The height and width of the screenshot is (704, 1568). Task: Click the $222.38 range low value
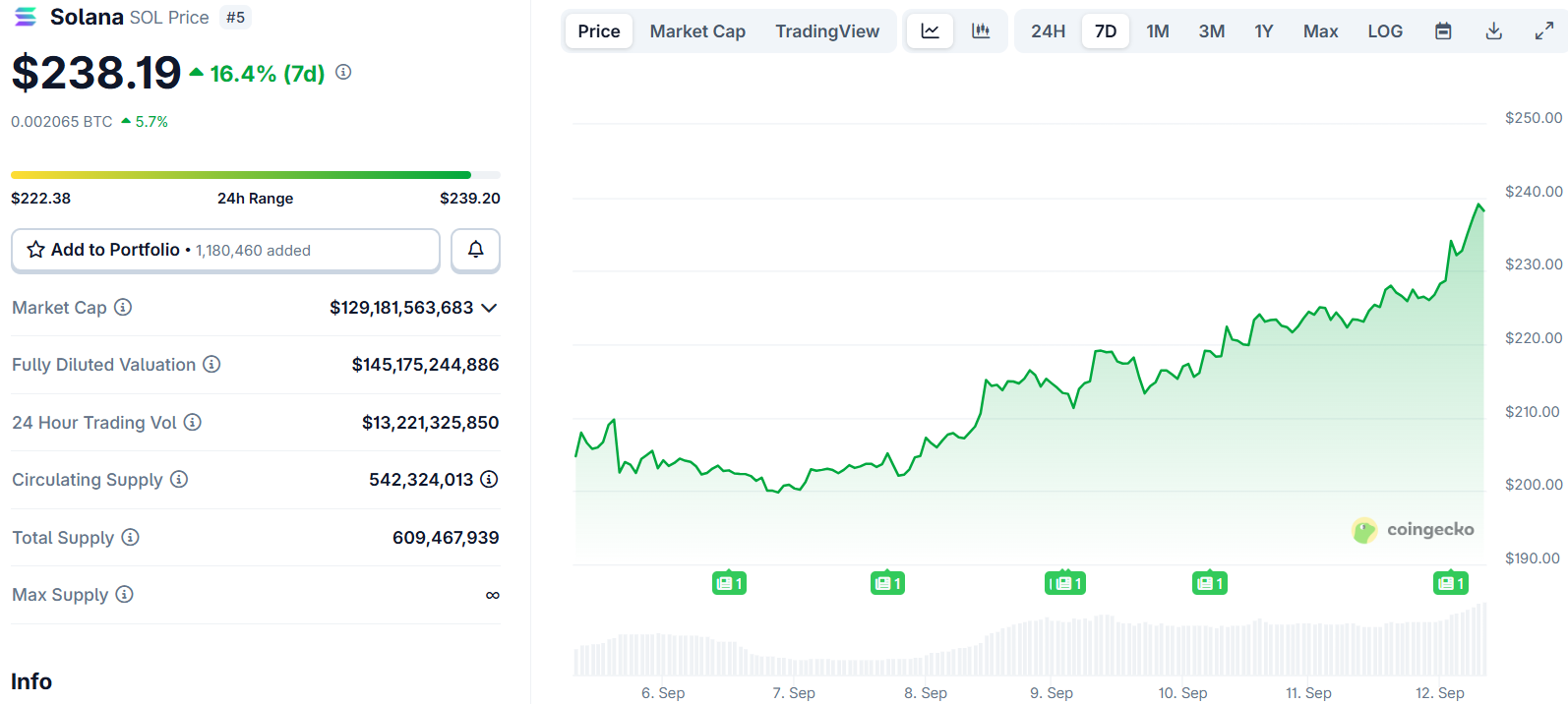tap(40, 198)
